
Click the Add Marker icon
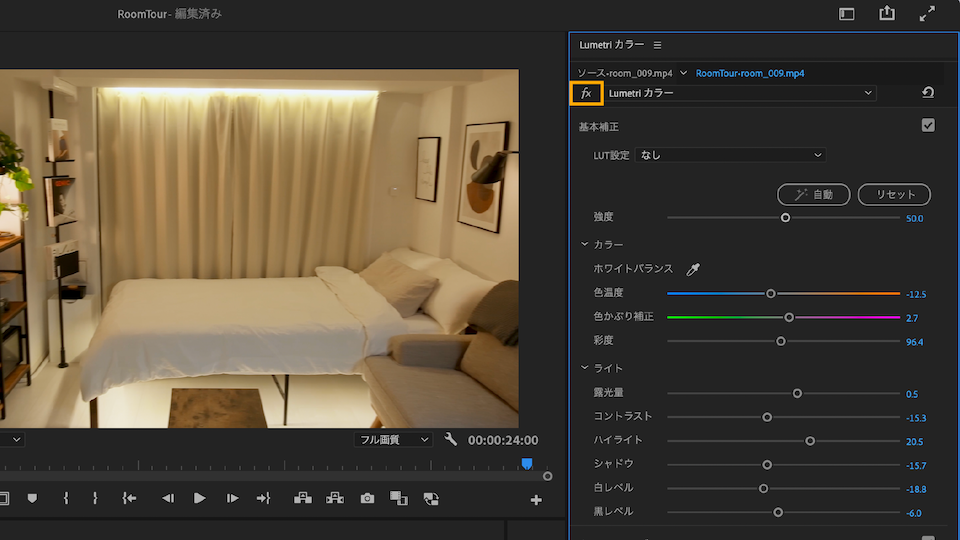[x=32, y=498]
